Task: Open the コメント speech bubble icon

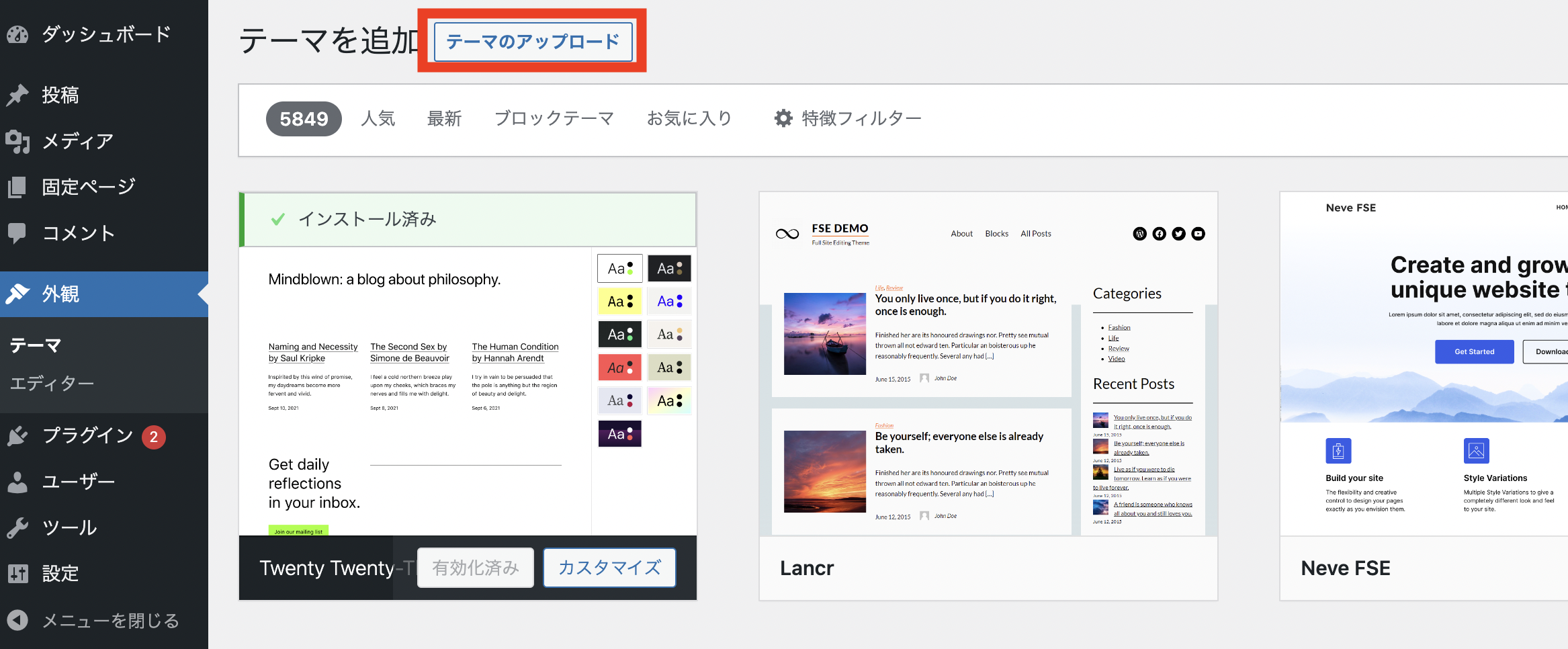Action: (17, 232)
